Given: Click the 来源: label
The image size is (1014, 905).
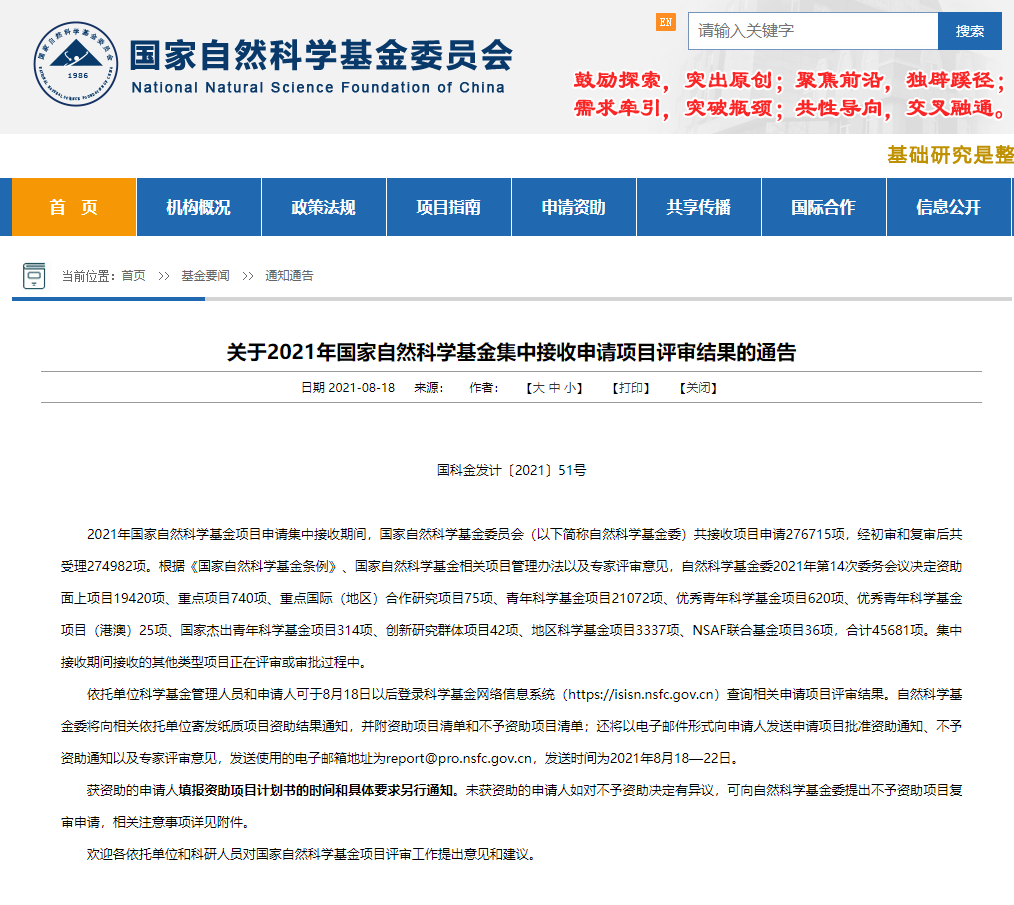Looking at the screenshot, I should 428,388.
